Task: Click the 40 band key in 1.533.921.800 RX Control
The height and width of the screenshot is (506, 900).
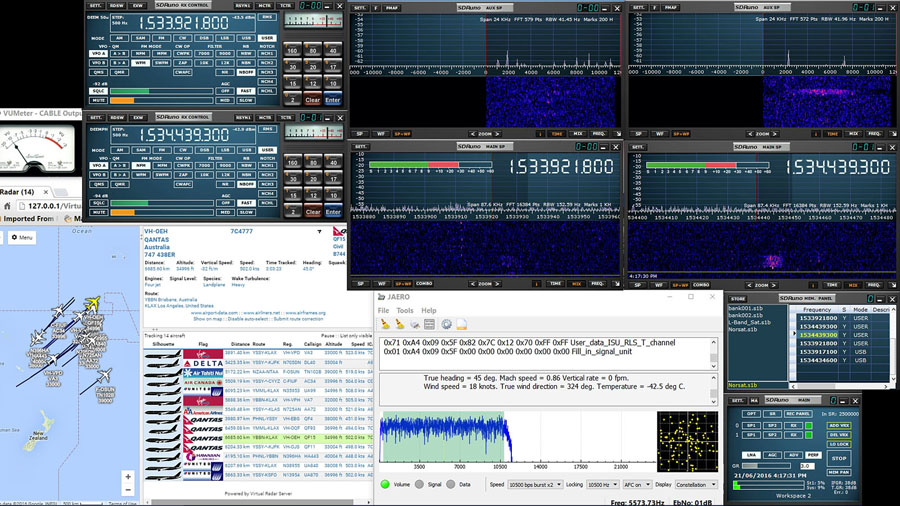Action: (332, 50)
